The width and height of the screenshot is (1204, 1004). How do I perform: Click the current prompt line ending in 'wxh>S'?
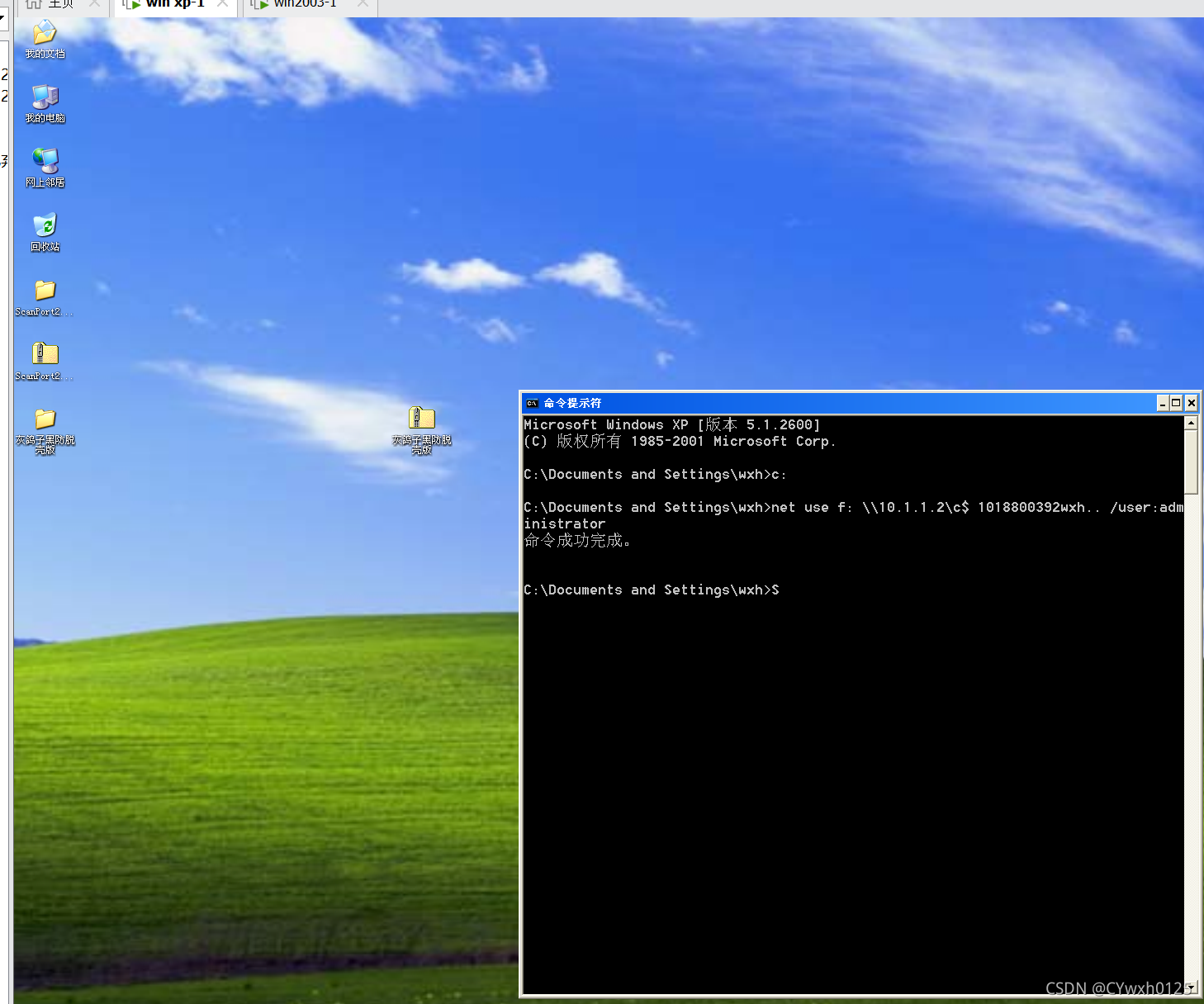point(652,590)
